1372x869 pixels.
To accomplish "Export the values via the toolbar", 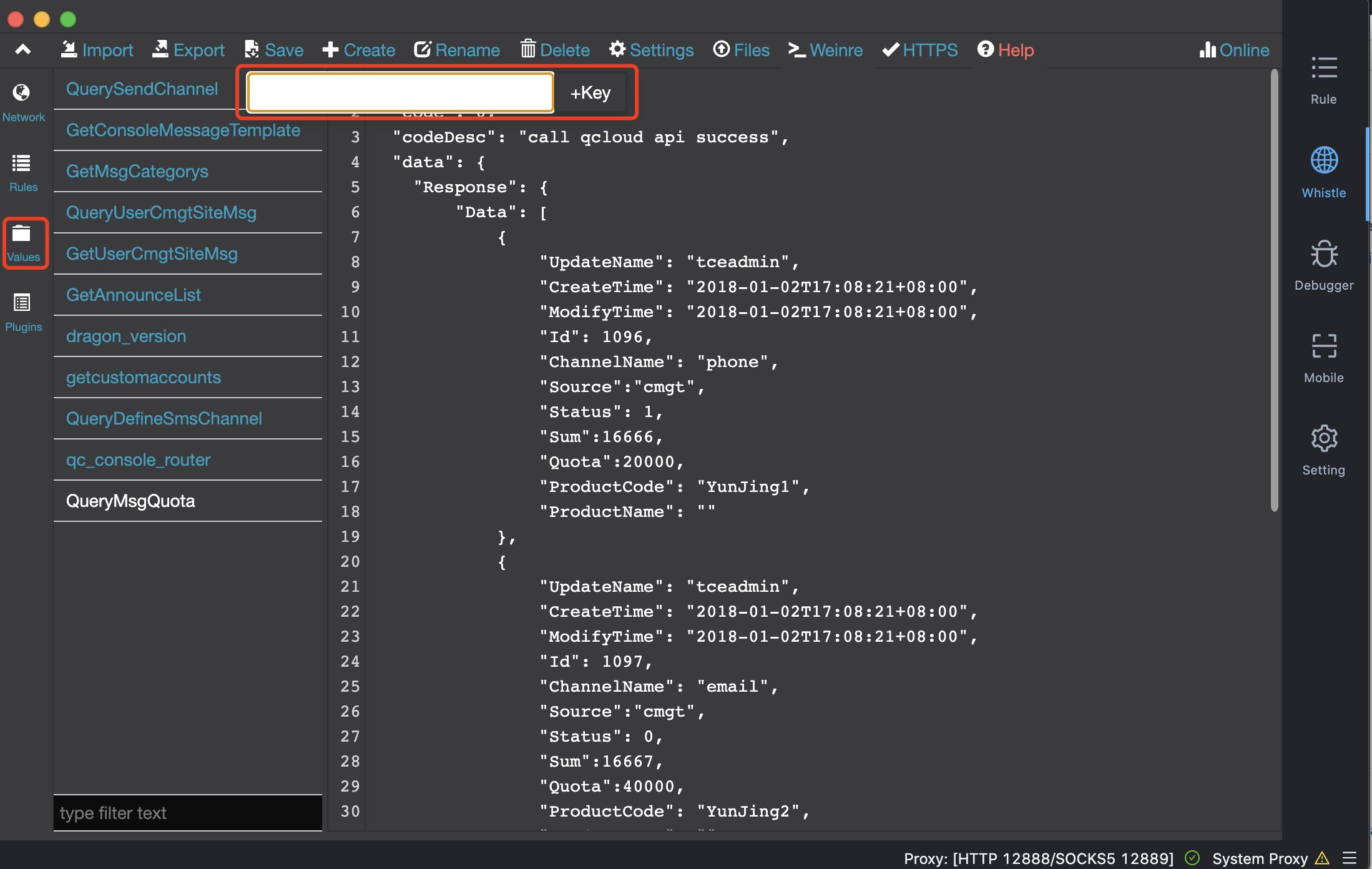I will pos(188,50).
